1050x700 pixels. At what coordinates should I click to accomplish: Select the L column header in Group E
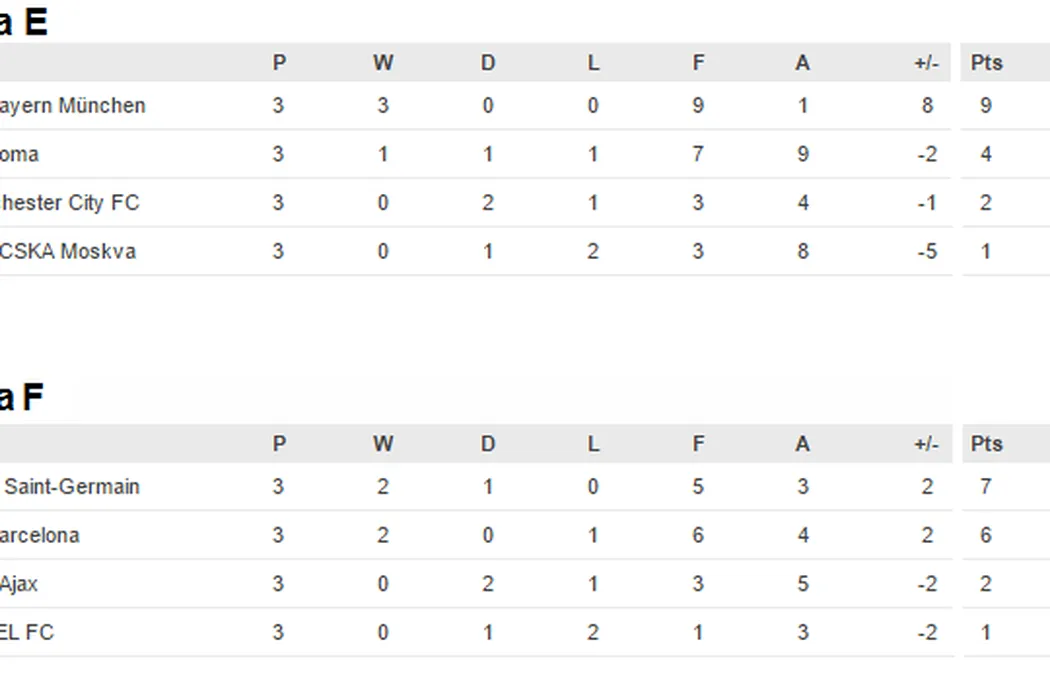(593, 63)
